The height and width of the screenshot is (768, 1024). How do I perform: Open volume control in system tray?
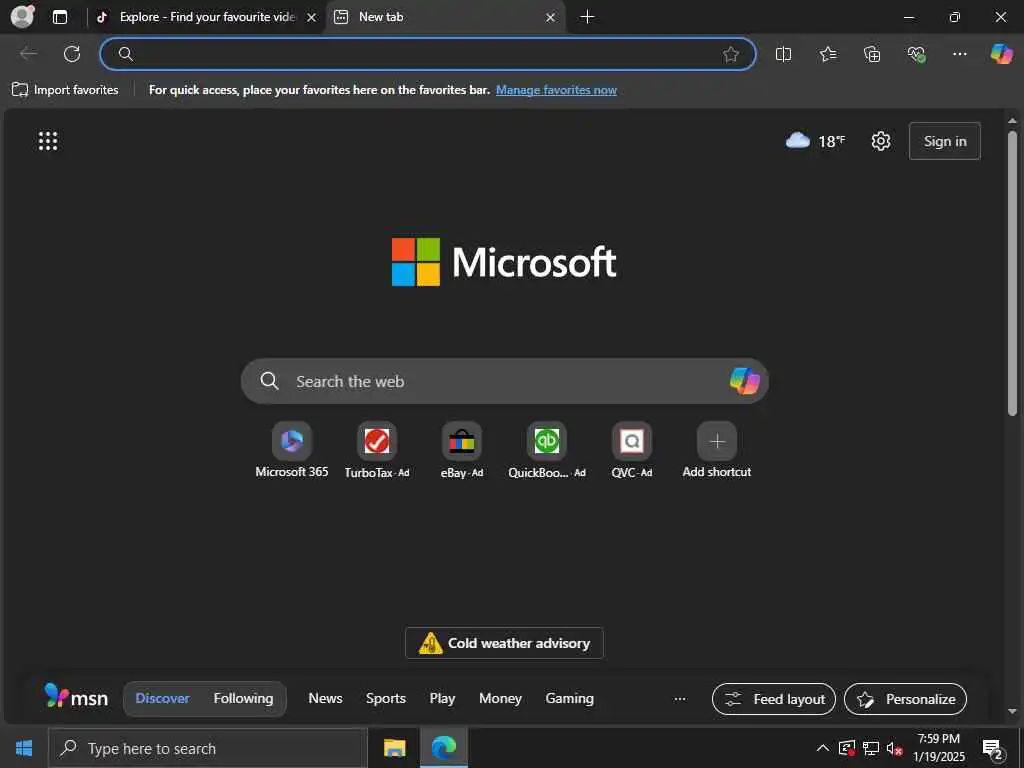894,748
